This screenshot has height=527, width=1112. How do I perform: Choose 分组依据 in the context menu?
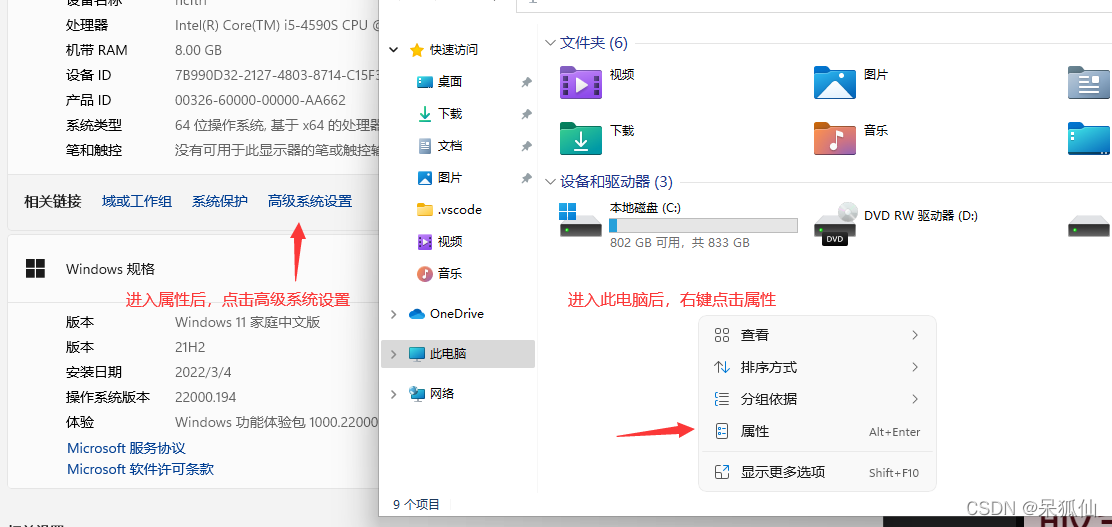pyautogui.click(x=817, y=399)
